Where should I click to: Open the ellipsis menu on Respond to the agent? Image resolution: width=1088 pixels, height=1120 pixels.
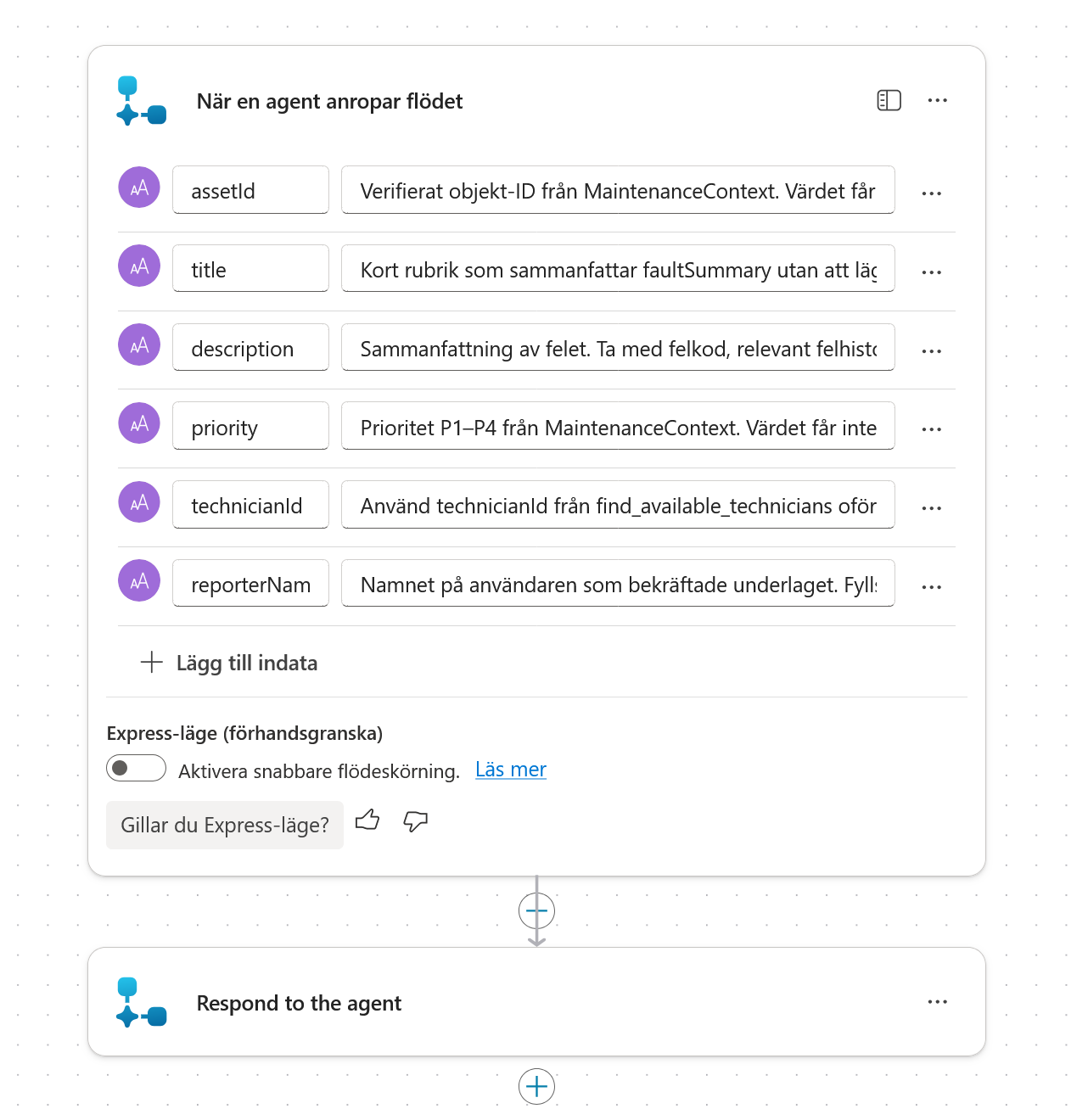click(937, 1002)
